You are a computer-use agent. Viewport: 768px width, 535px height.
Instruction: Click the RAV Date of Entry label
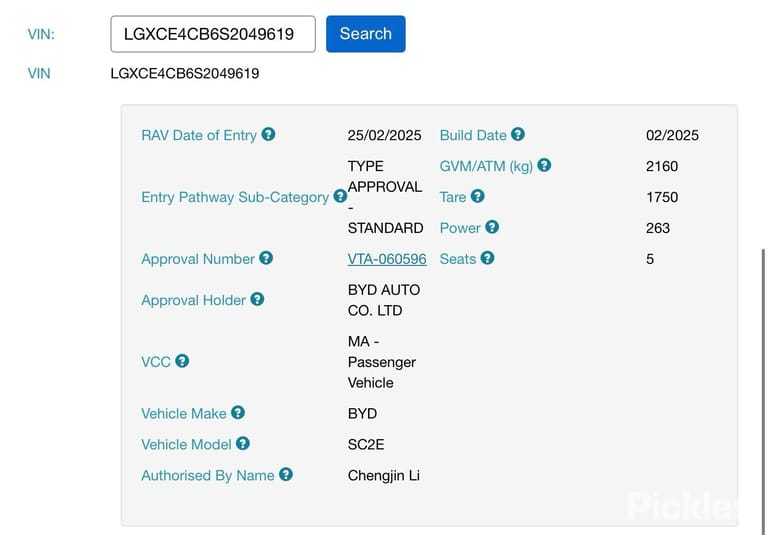(199, 135)
